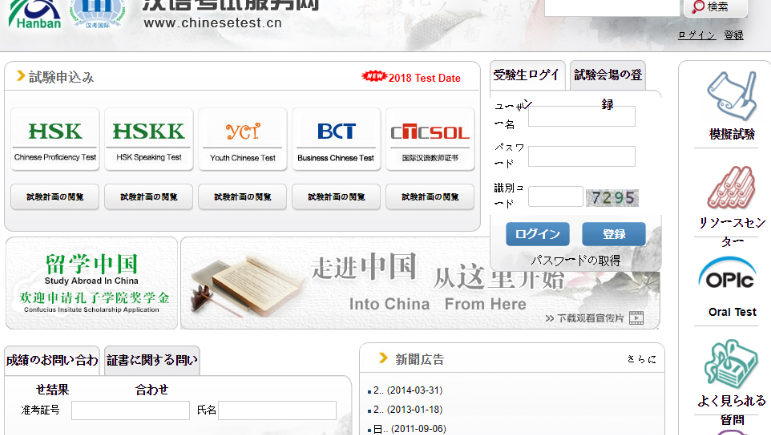Open the 模擬試験 sidebar link
The height and width of the screenshot is (435, 771).
(732, 134)
